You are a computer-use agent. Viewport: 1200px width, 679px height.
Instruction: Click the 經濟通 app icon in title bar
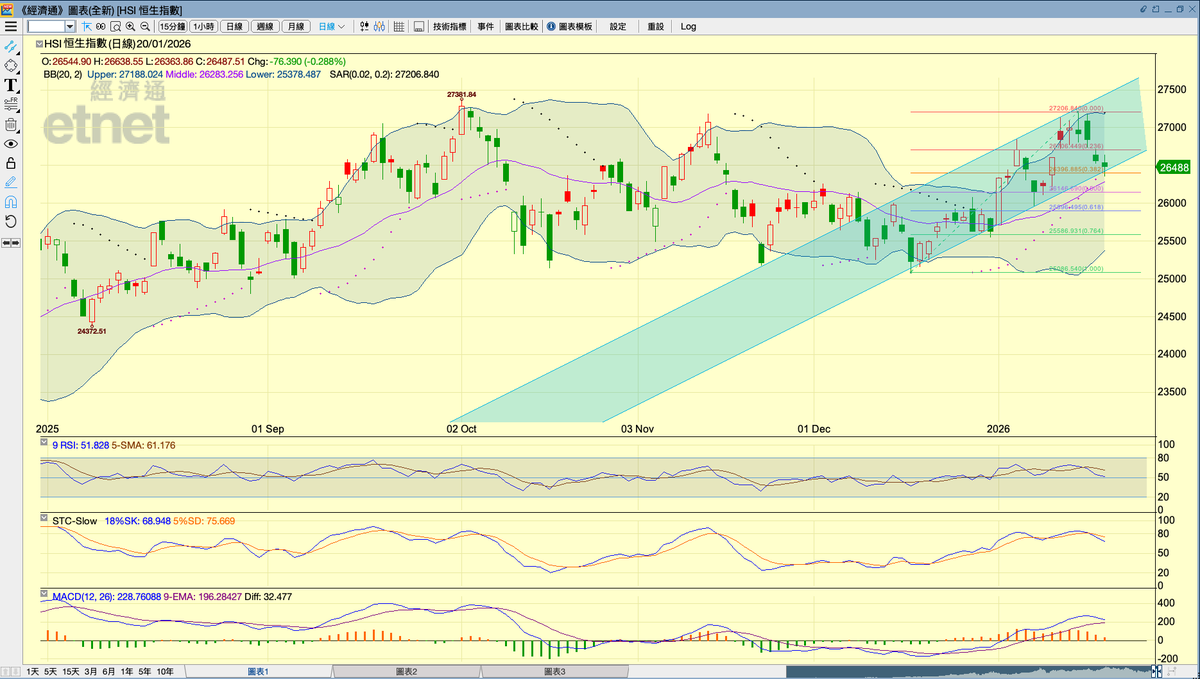[9, 8]
